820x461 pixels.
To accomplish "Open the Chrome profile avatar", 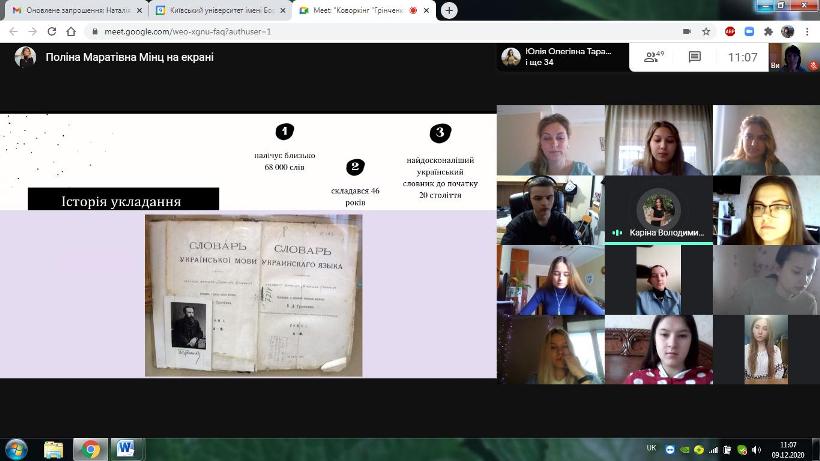I will click(788, 31).
